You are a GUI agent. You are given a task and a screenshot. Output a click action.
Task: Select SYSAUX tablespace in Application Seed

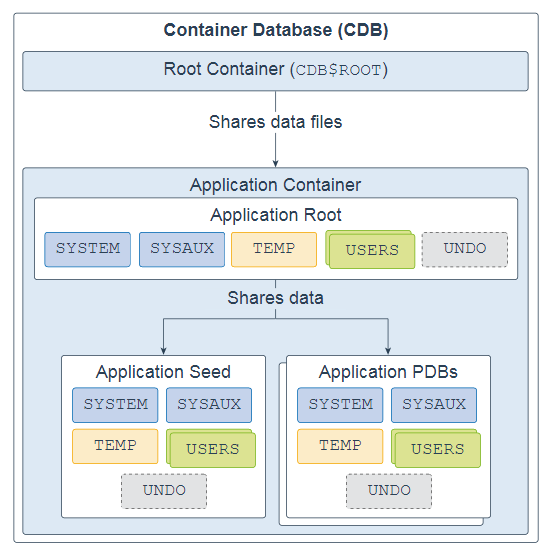[209, 405]
